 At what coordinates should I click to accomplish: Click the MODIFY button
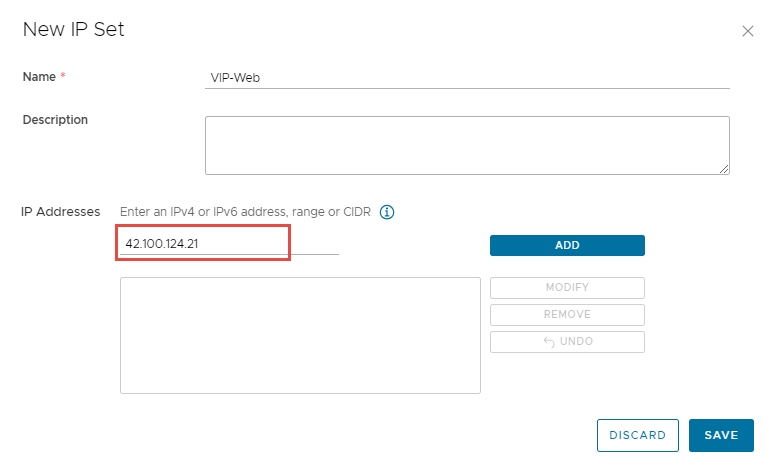[567, 288]
